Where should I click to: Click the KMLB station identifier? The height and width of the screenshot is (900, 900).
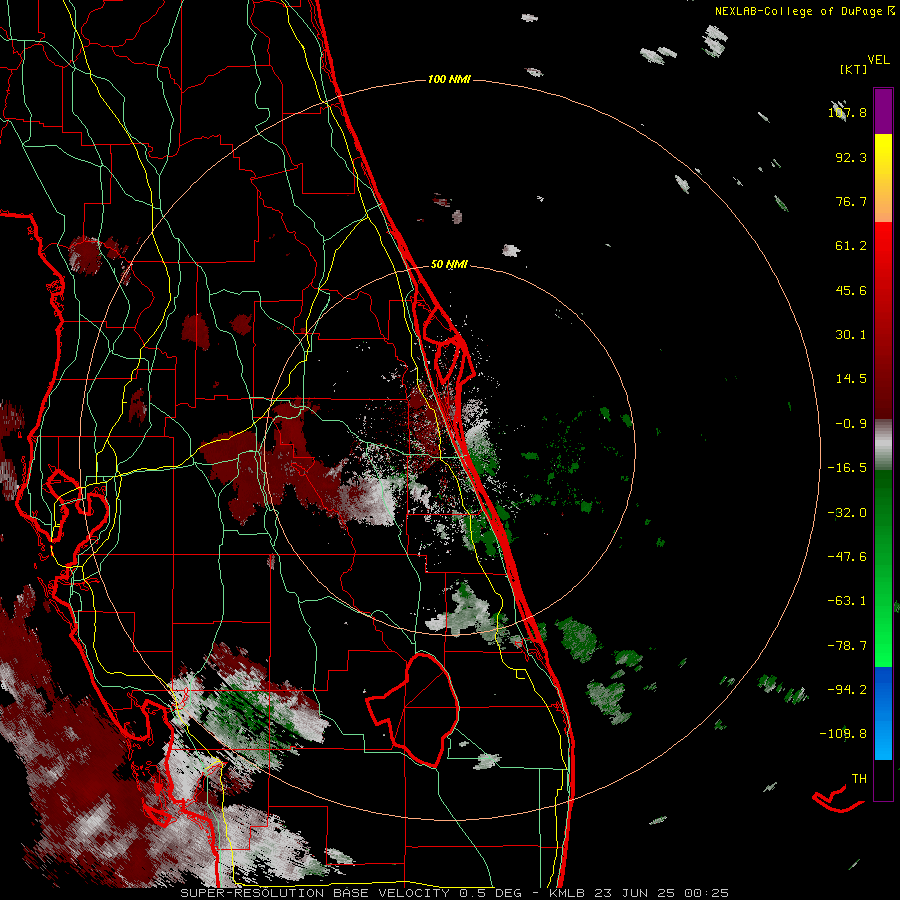click(x=566, y=893)
